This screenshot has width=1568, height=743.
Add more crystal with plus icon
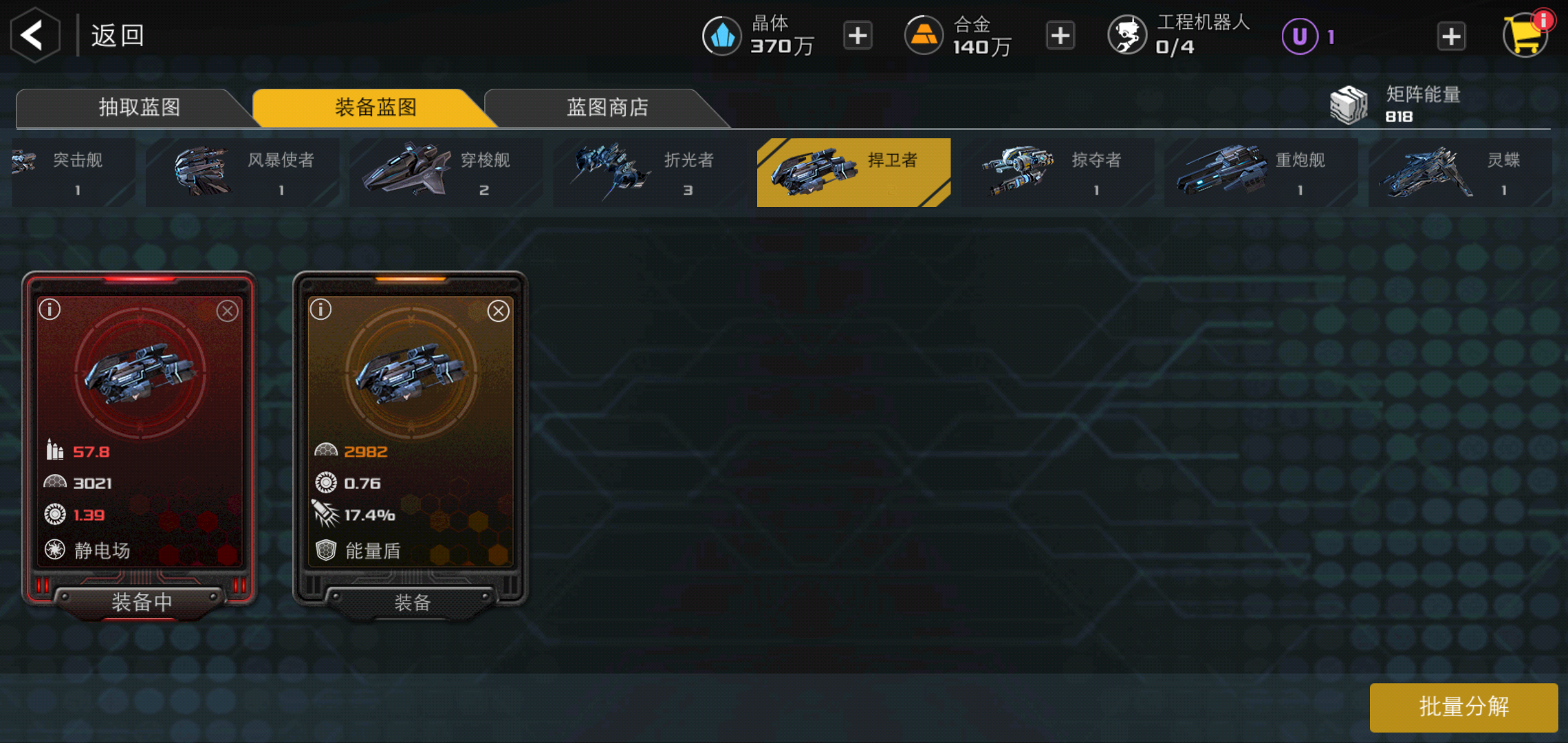858,36
